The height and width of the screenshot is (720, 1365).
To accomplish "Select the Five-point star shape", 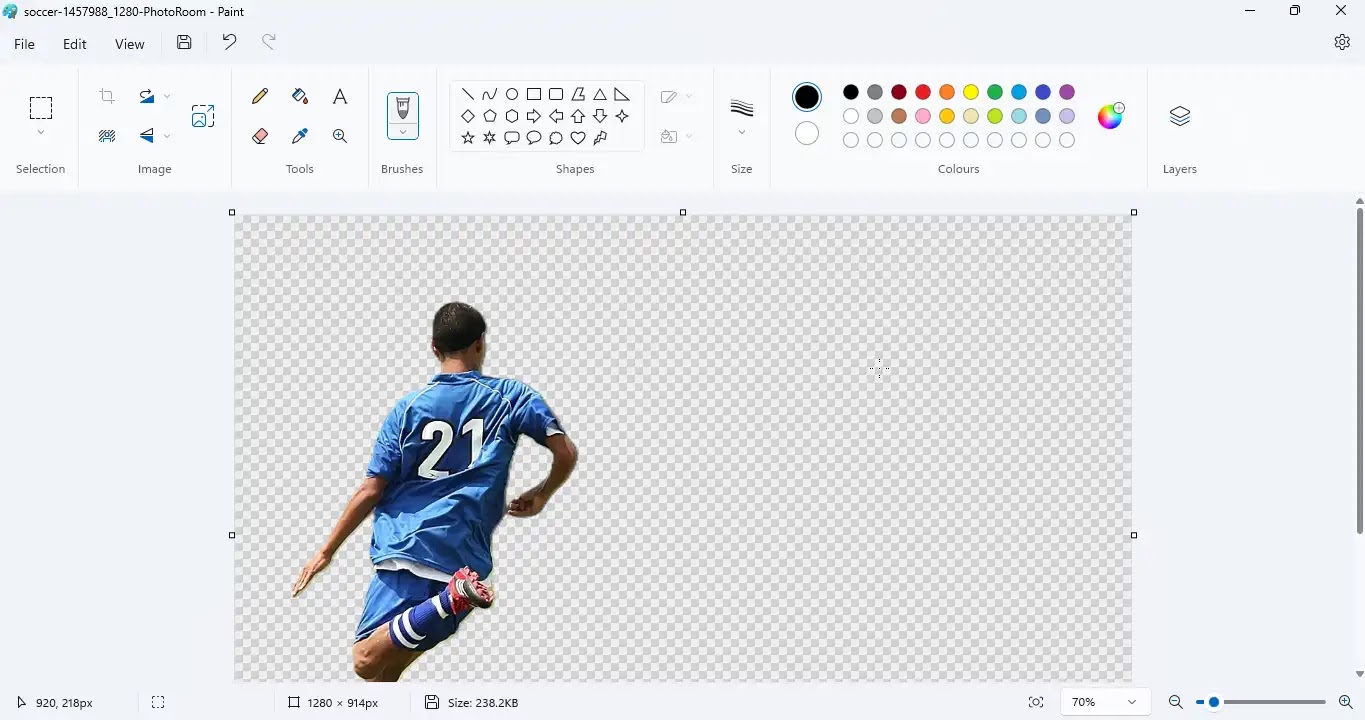I will 468,138.
